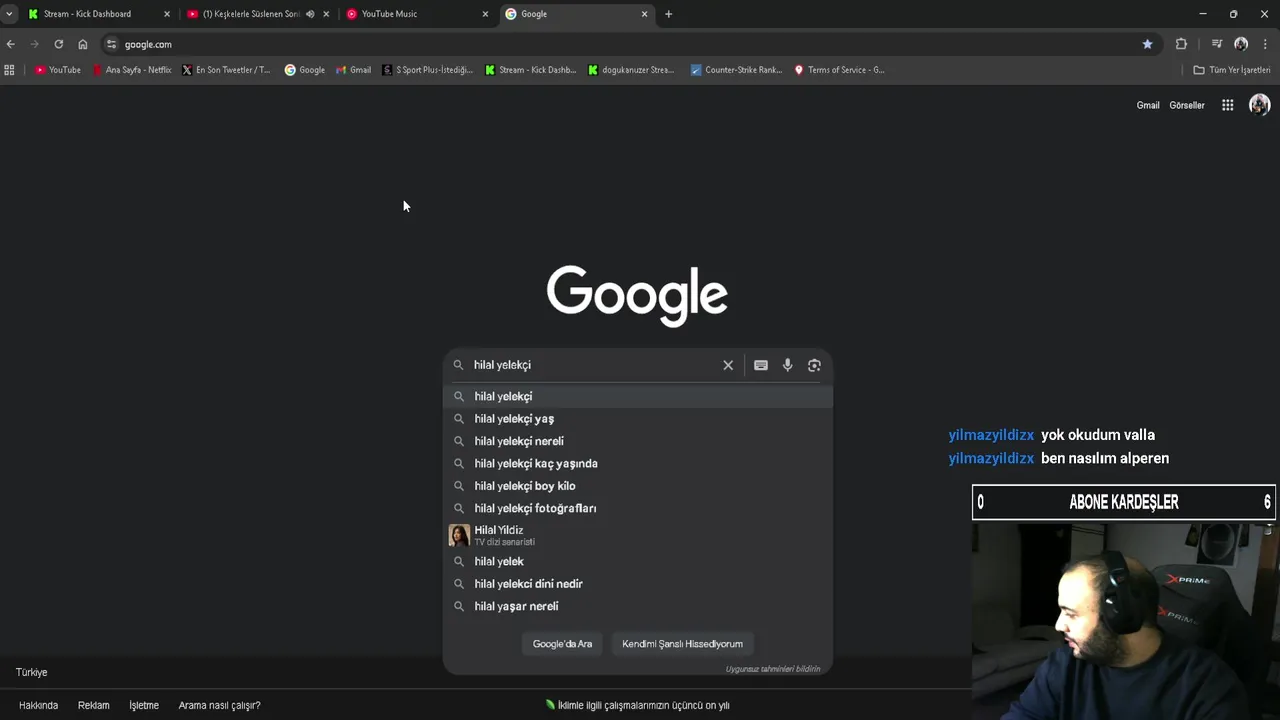Select suggestion 'hilal yelekçi kaç yaşında'
The image size is (1280, 720).
(637, 464)
